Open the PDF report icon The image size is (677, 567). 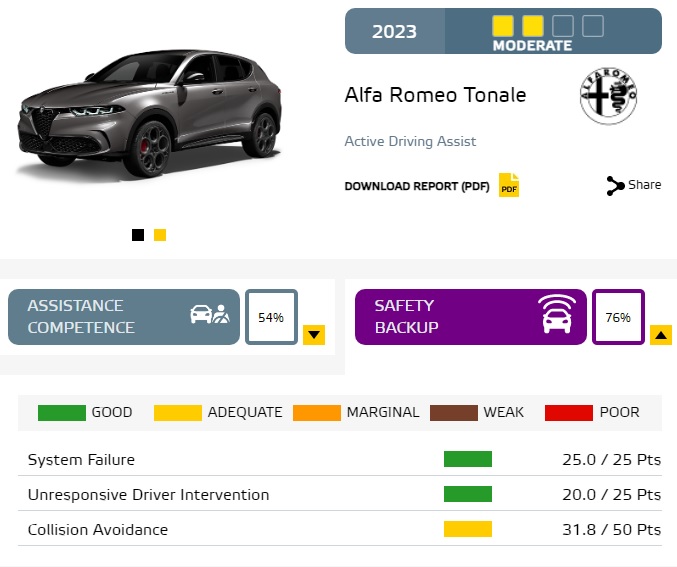[509, 185]
